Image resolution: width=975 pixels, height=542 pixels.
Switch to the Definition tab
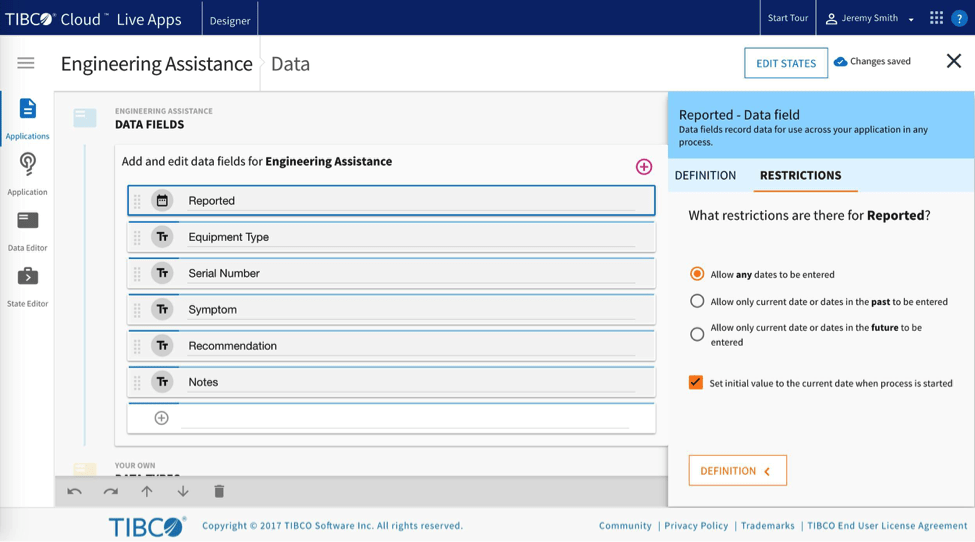[x=705, y=175]
